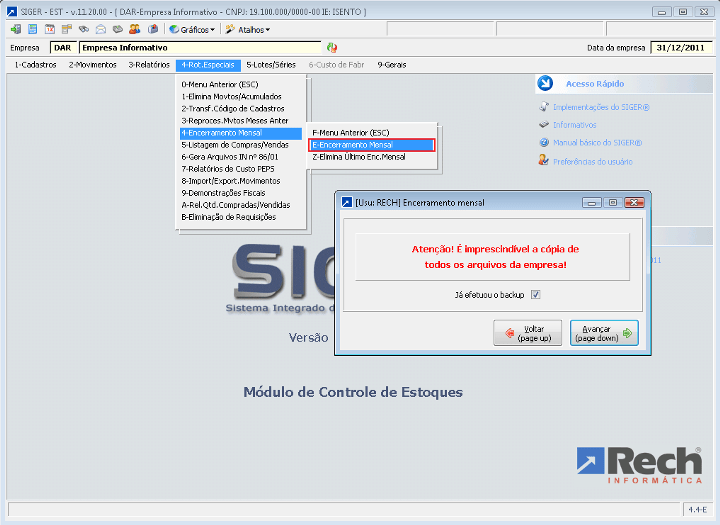The image size is (720, 525).
Task: Open the Informativos link
Action: point(574,125)
